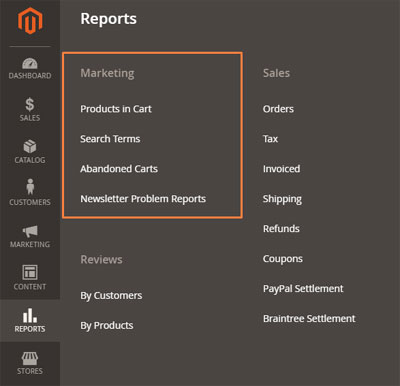
Task: Open the Orders sales report
Action: (278, 109)
